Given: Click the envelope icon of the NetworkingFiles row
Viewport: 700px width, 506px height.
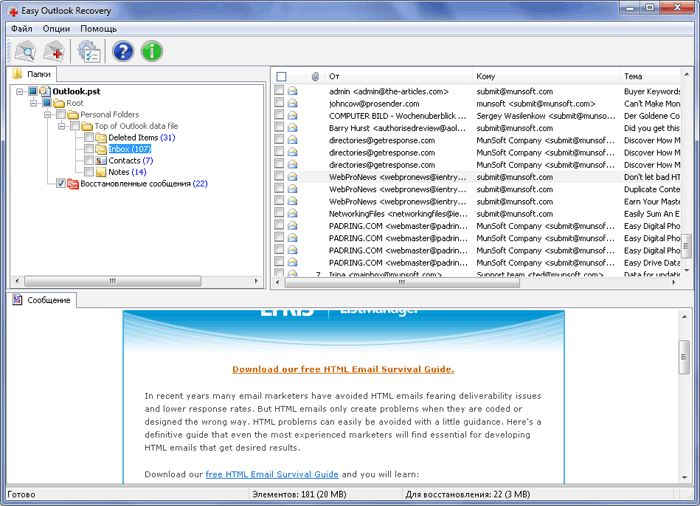Looking at the screenshot, I should pyautogui.click(x=292, y=213).
